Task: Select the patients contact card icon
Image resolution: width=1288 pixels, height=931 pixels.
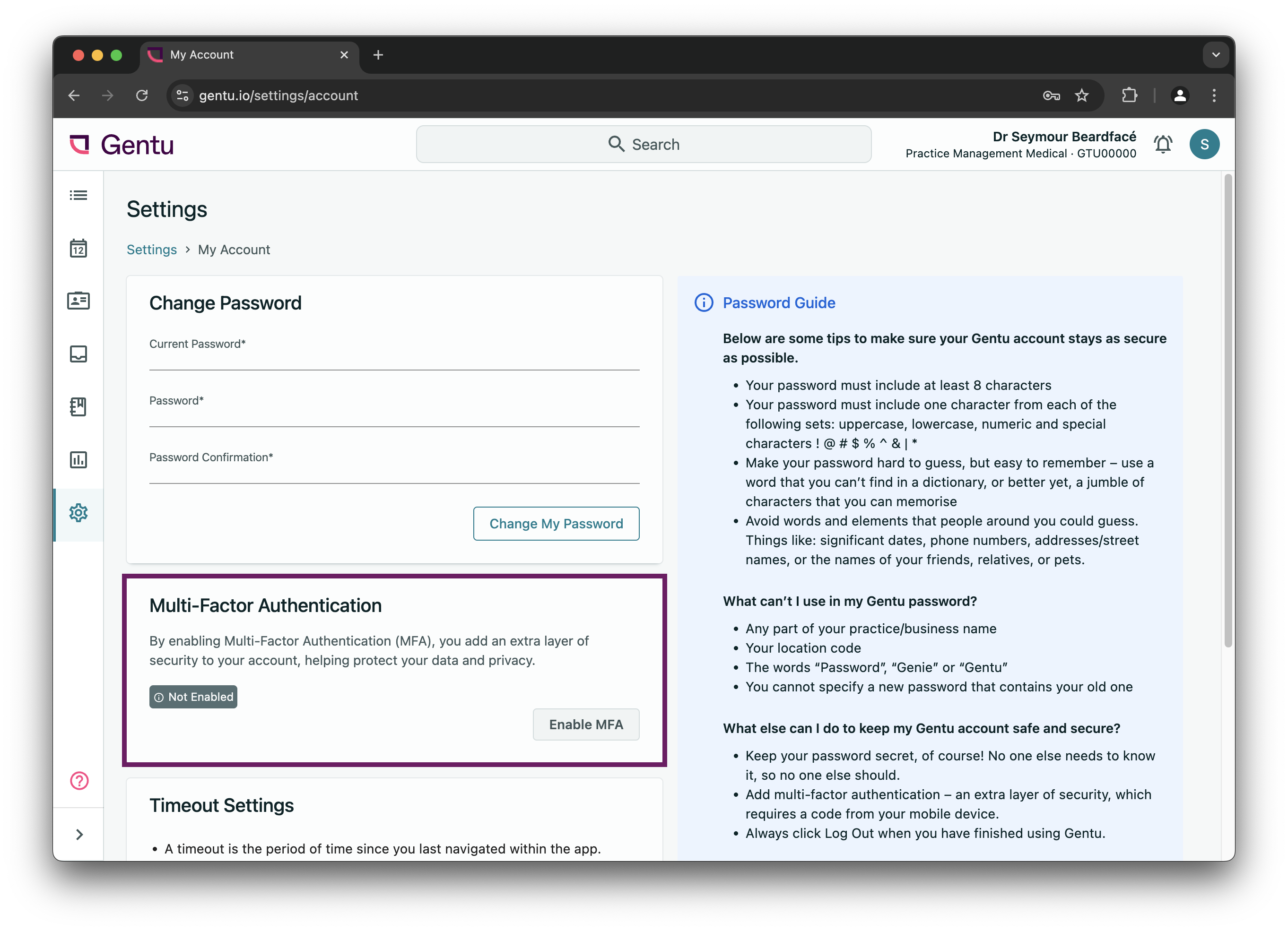Action: pos(78,300)
